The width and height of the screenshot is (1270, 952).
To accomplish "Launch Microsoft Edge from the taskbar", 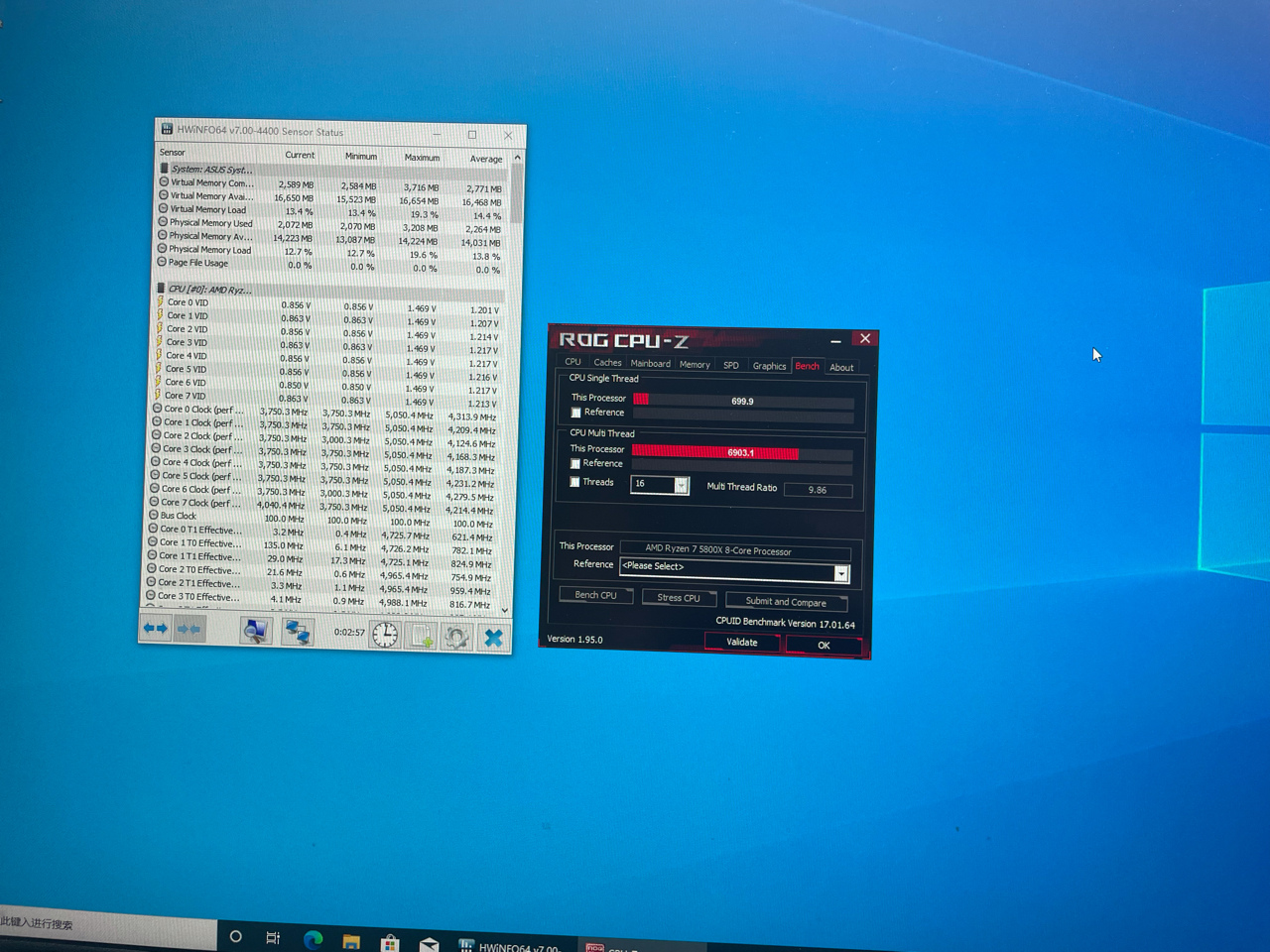I will click(x=314, y=937).
